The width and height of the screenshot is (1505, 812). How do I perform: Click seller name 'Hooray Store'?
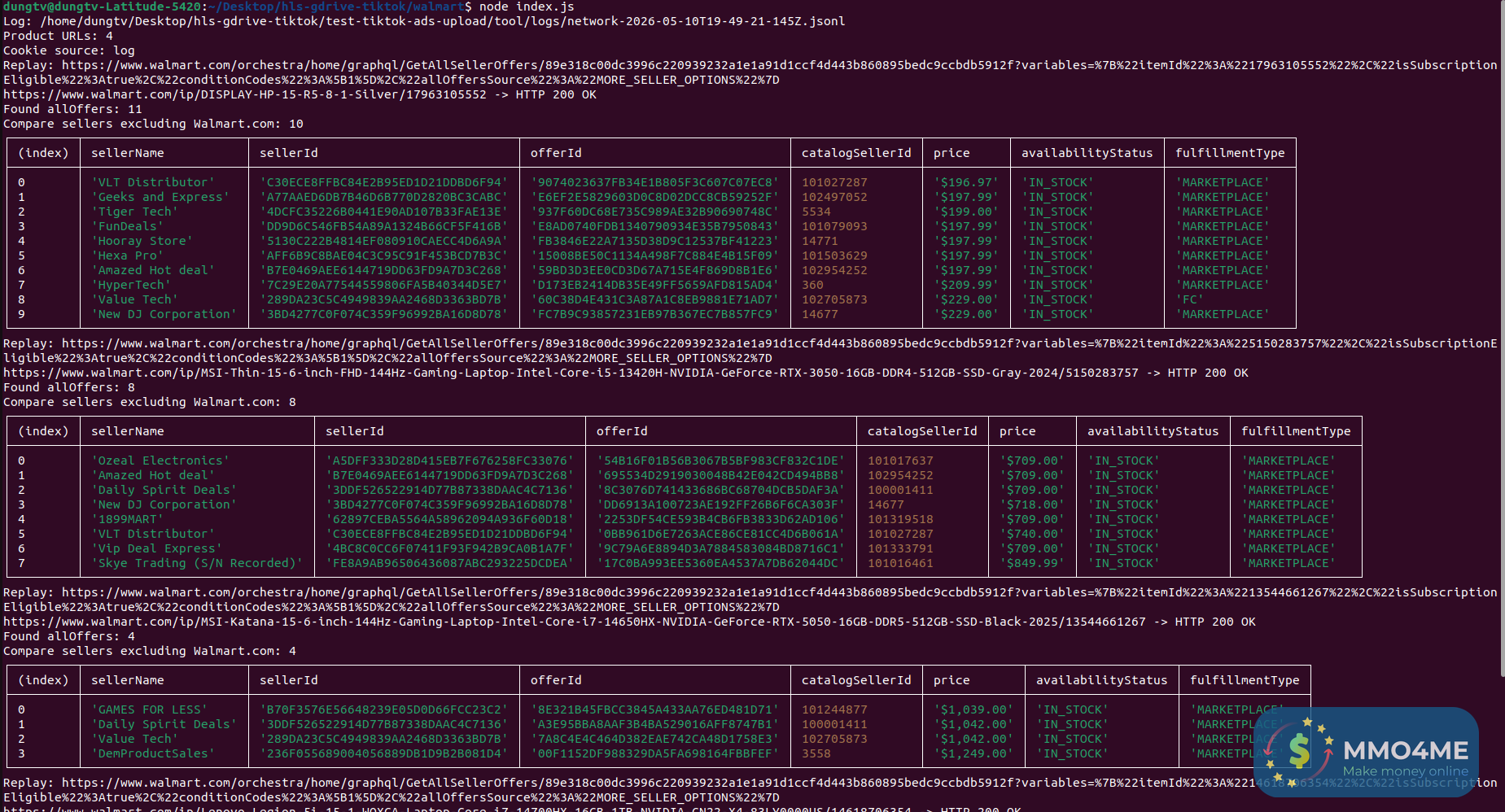click(x=142, y=241)
